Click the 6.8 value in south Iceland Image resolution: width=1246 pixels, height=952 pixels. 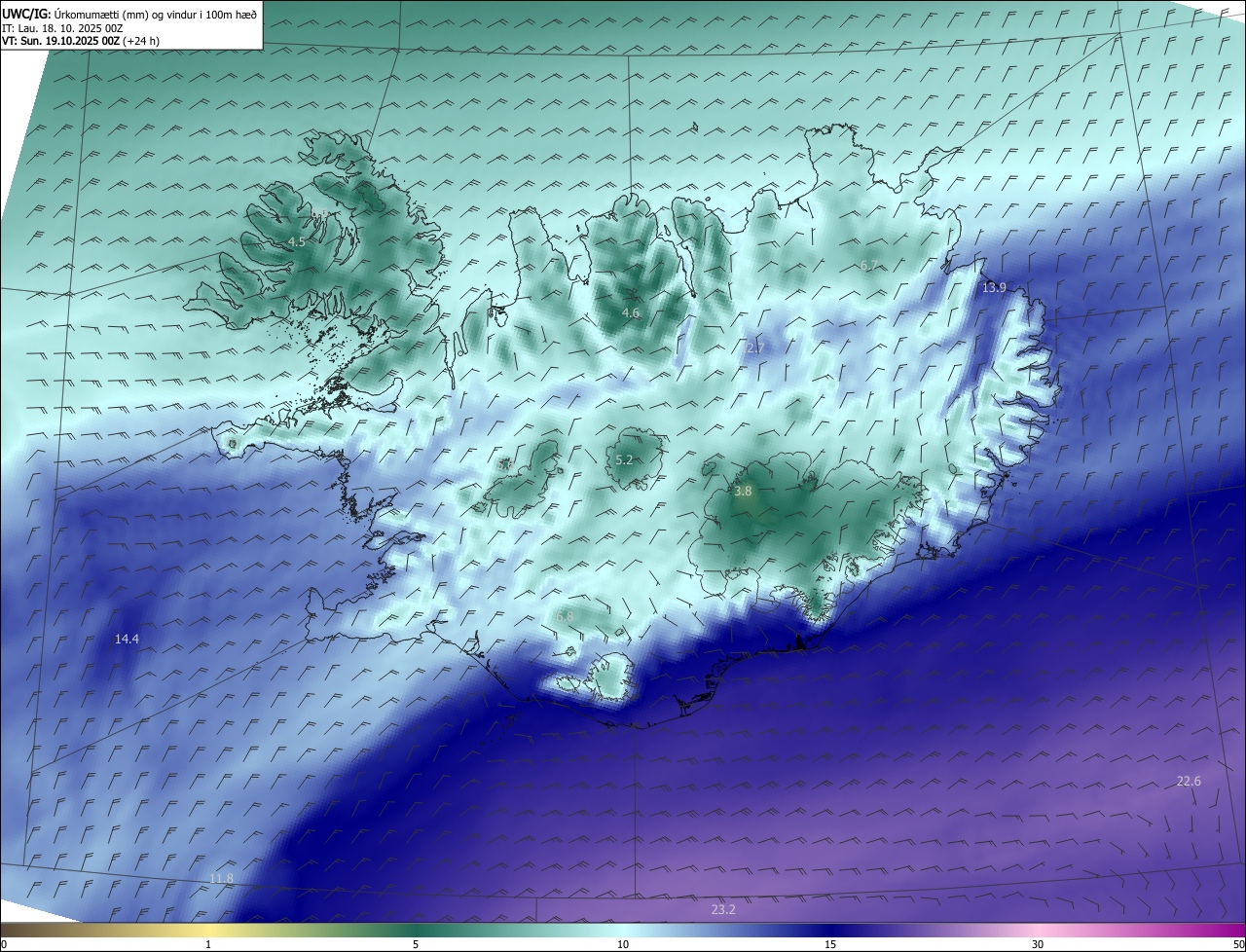(565, 616)
